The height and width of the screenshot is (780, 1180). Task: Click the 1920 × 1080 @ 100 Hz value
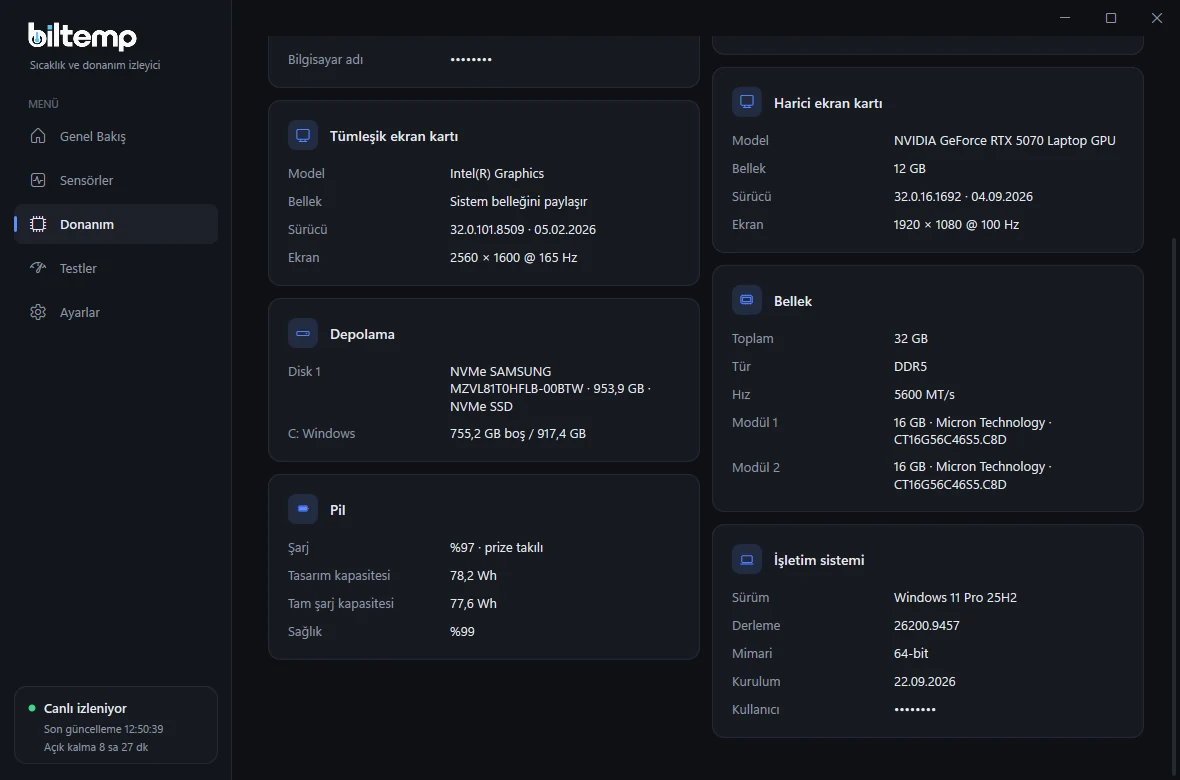tap(956, 224)
